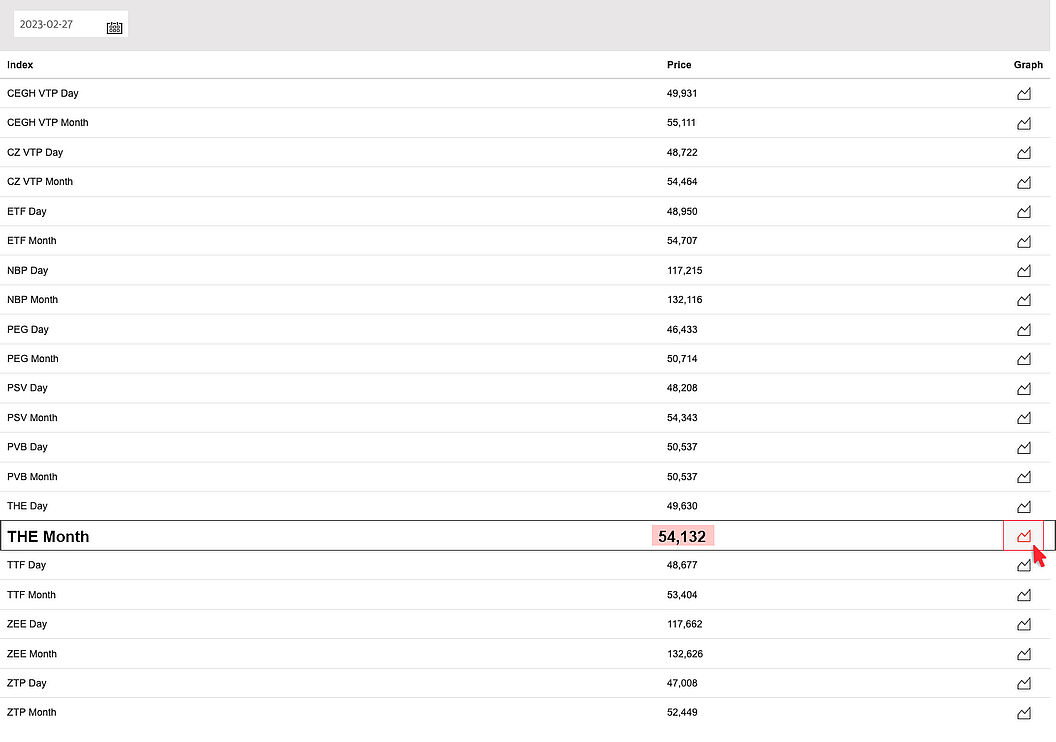Select the PVB Month index name

pyautogui.click(x=32, y=476)
